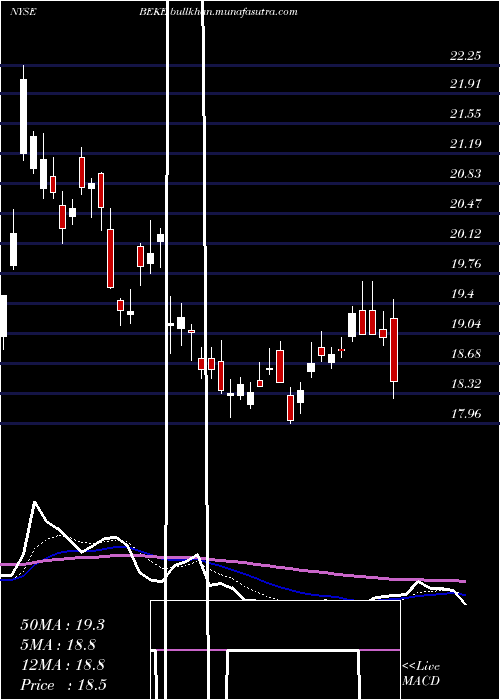Click the 21.91 price axis label
This screenshot has width=500, height=700.
pos(465,84)
